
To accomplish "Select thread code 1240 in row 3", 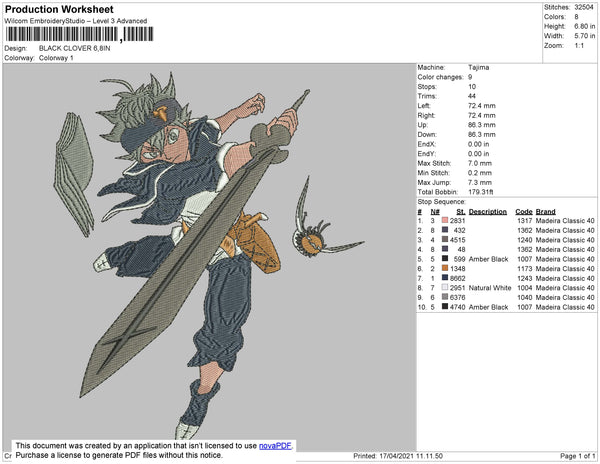I will click(525, 240).
